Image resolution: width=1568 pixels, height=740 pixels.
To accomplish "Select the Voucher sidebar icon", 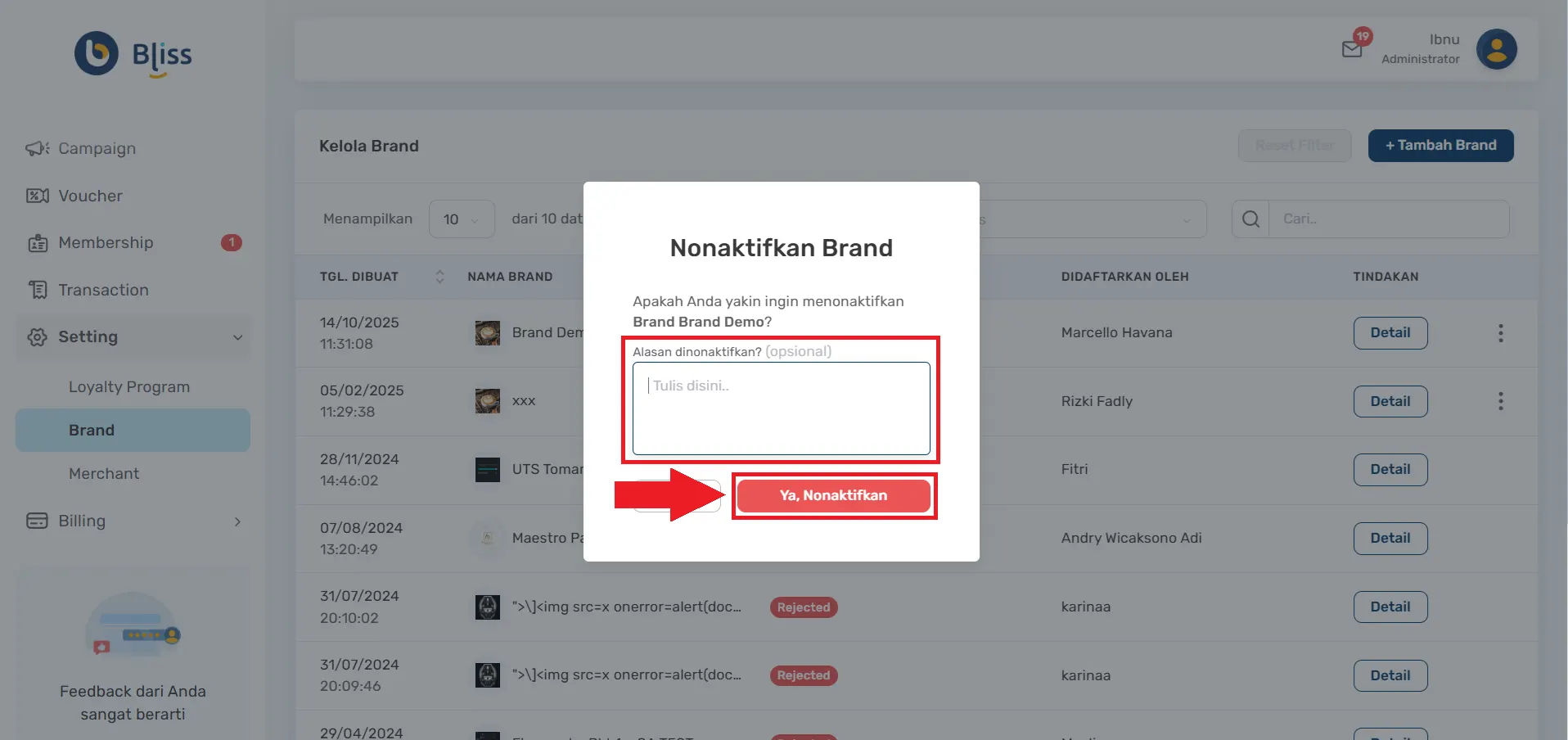I will 36,196.
